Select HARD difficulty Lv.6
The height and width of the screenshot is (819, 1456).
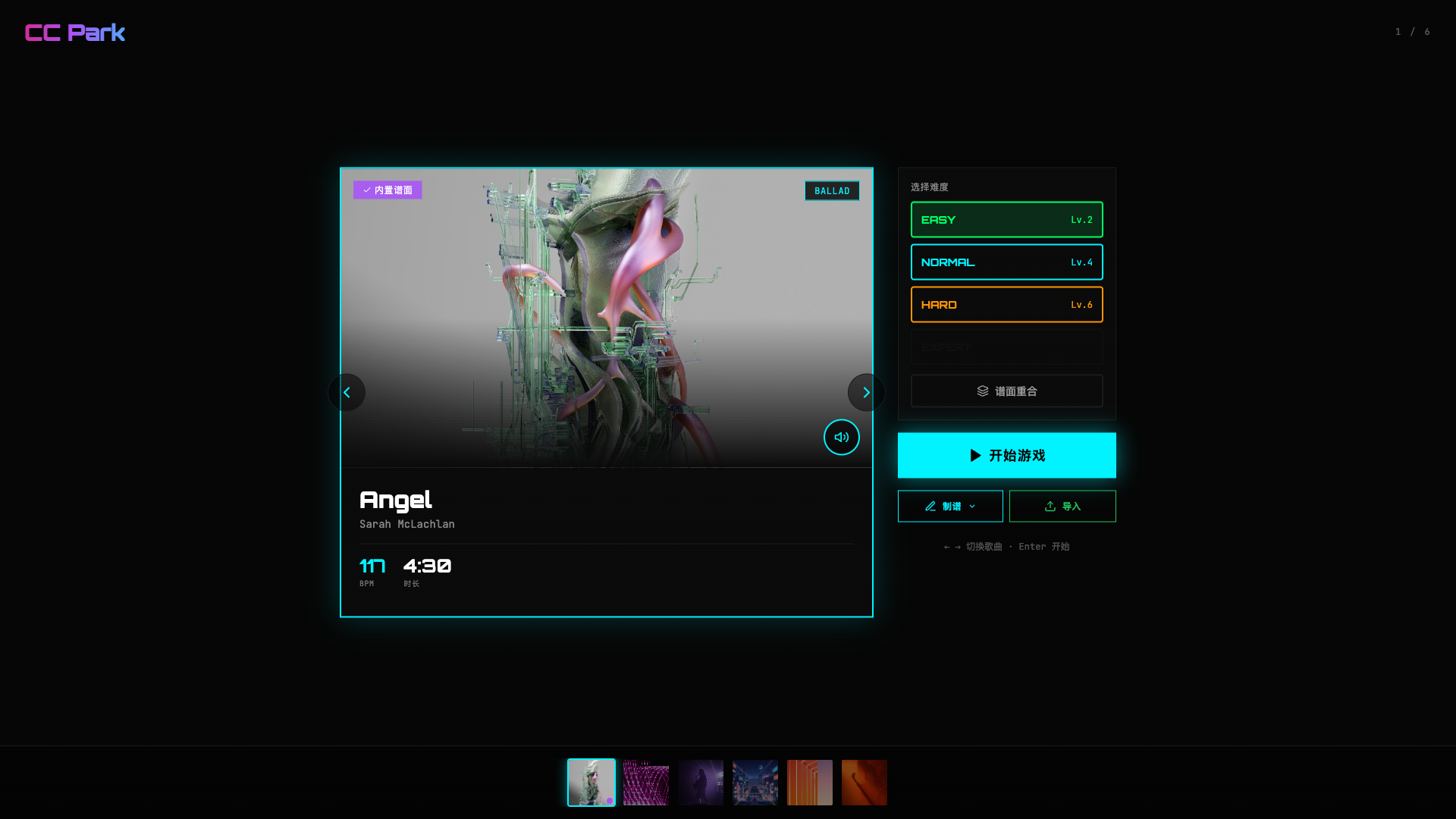(x=1006, y=305)
